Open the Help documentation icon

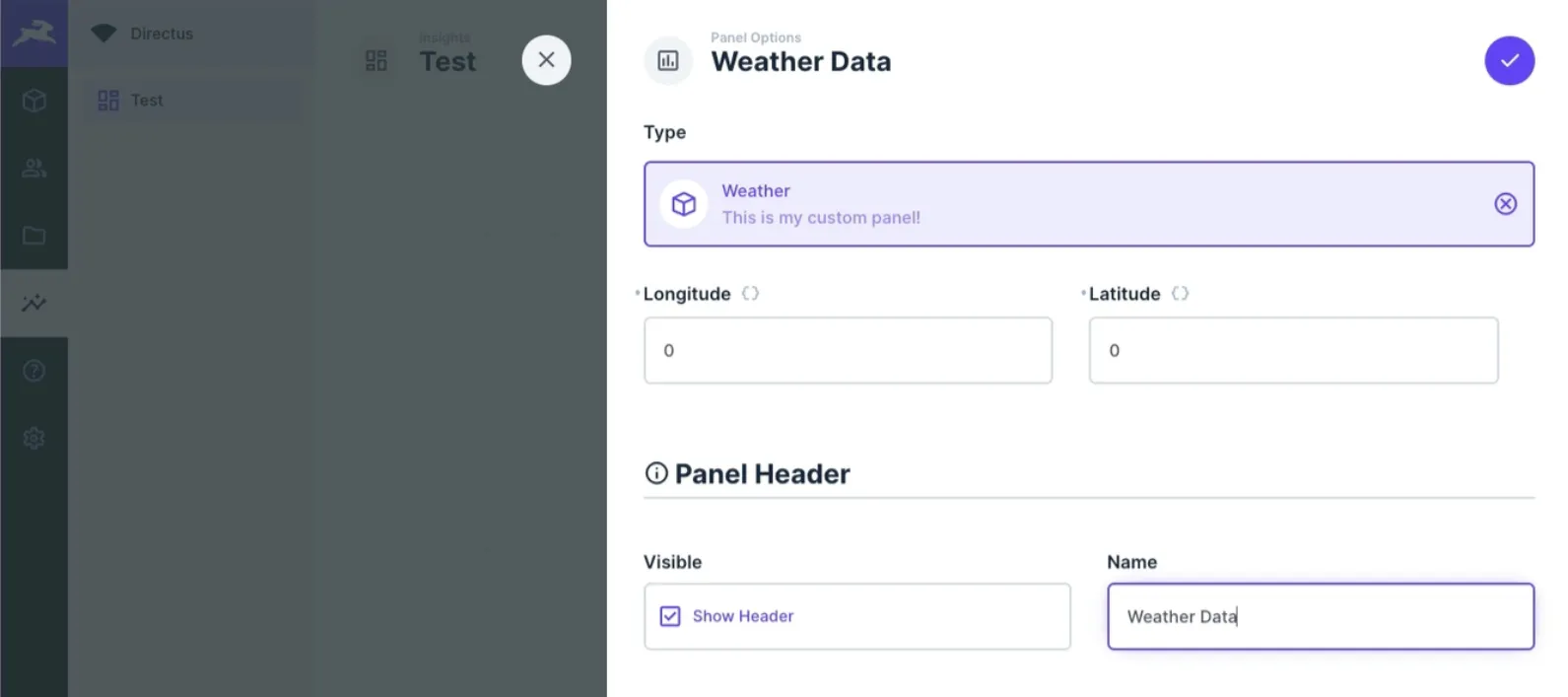34,371
